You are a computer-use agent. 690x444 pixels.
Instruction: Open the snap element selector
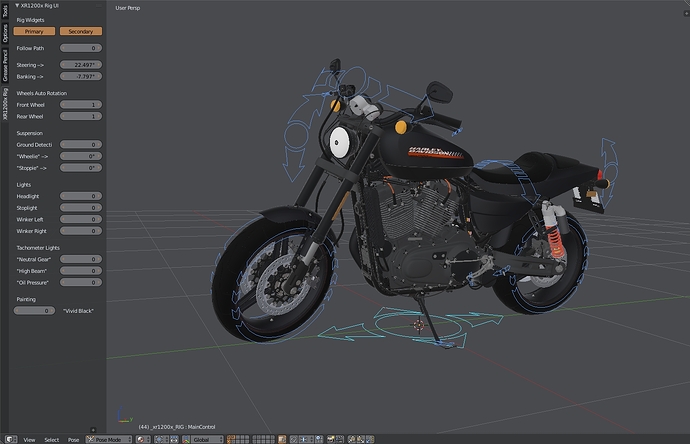[306, 439]
